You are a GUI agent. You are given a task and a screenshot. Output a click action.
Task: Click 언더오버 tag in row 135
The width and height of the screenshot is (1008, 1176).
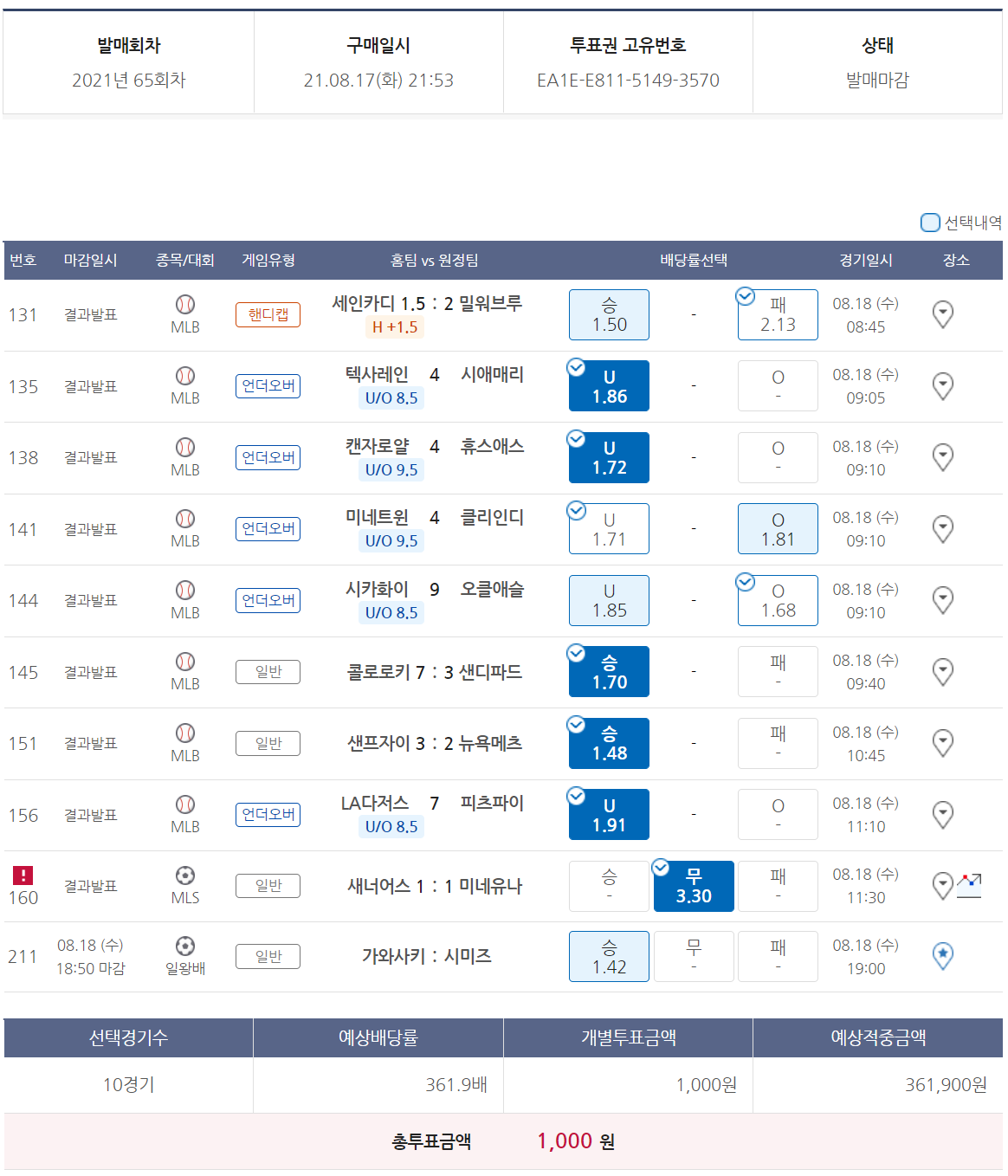point(268,385)
